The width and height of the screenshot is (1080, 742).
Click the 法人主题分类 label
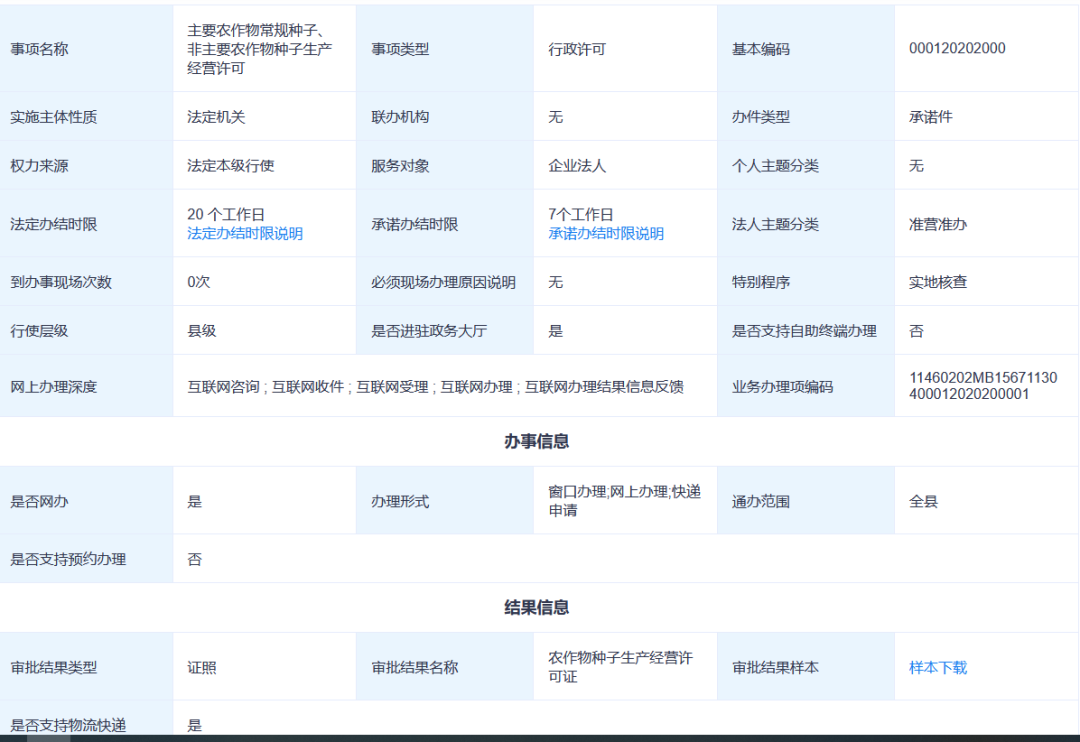pos(775,225)
